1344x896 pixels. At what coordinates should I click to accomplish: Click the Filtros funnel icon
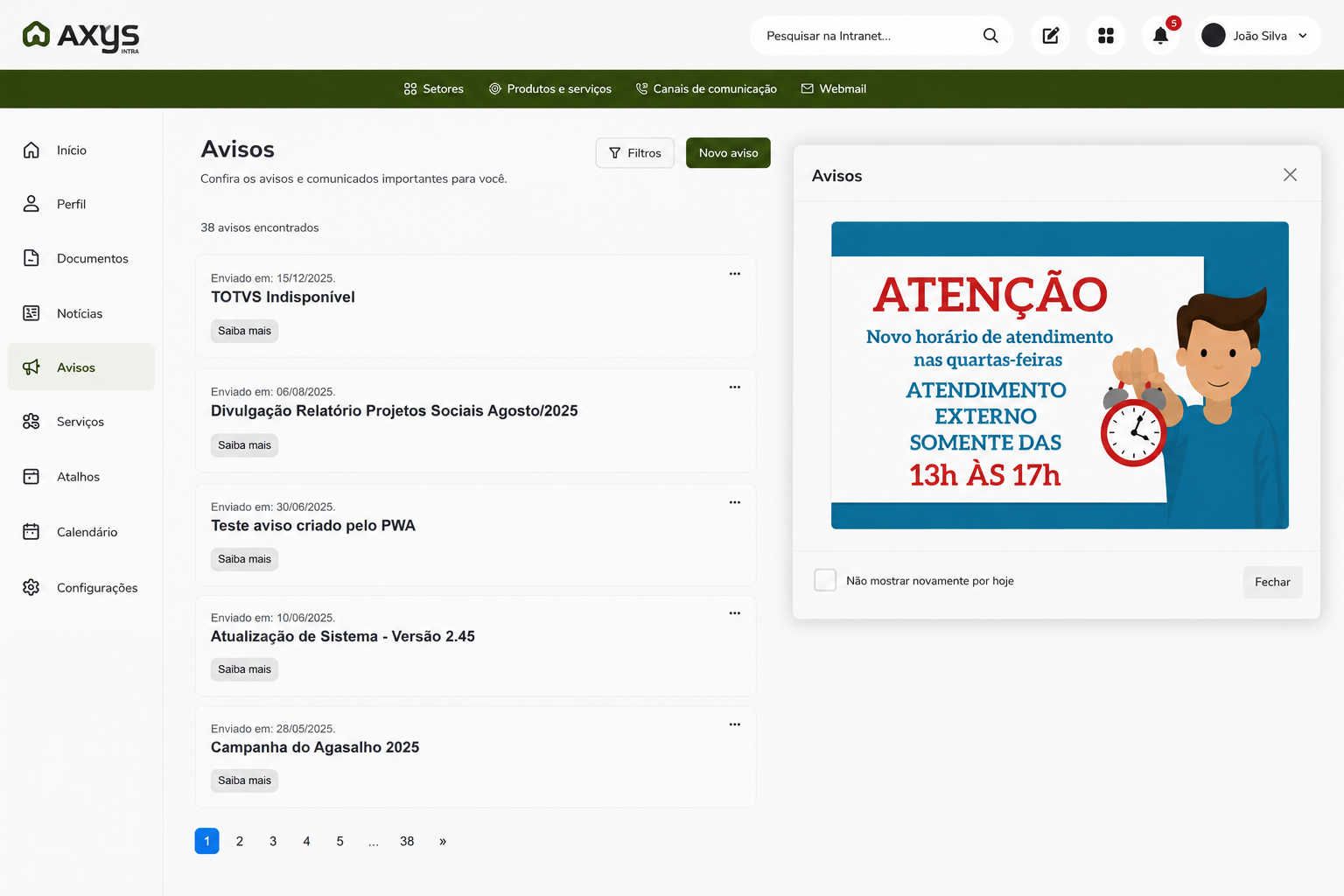[x=615, y=153]
